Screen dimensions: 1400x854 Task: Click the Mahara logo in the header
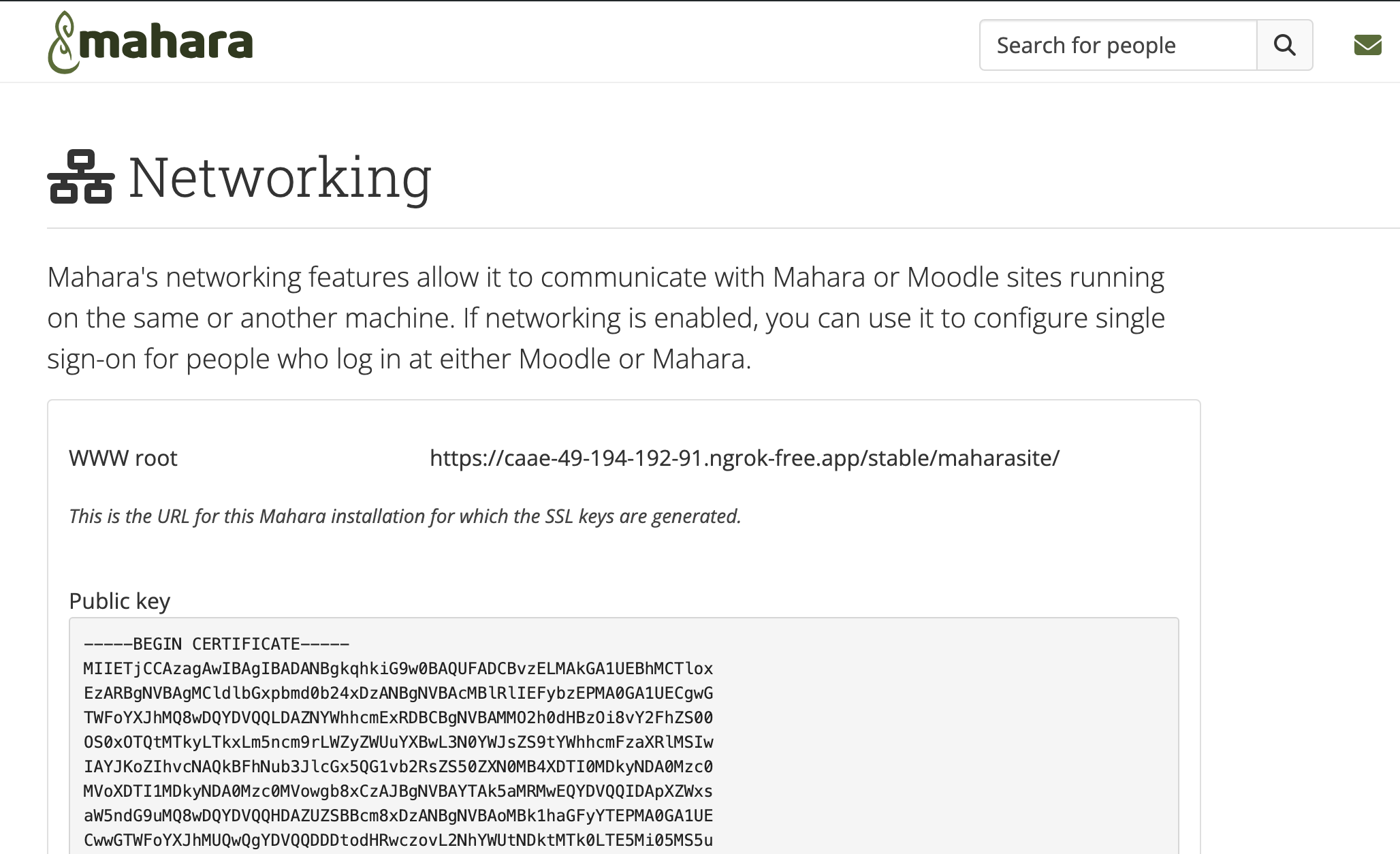[150, 42]
